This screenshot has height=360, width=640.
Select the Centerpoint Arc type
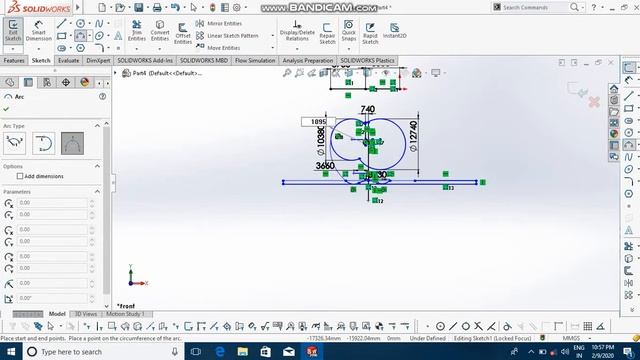point(15,143)
